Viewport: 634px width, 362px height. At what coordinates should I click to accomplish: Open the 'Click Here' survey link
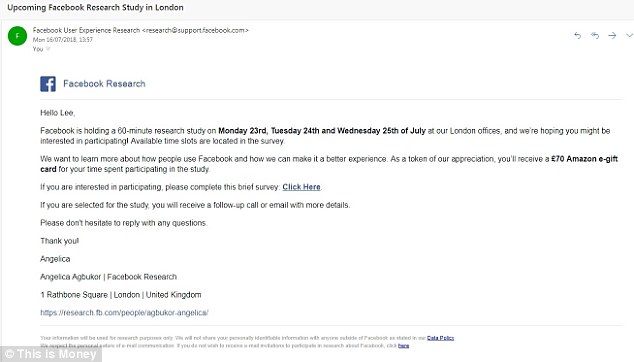click(301, 187)
